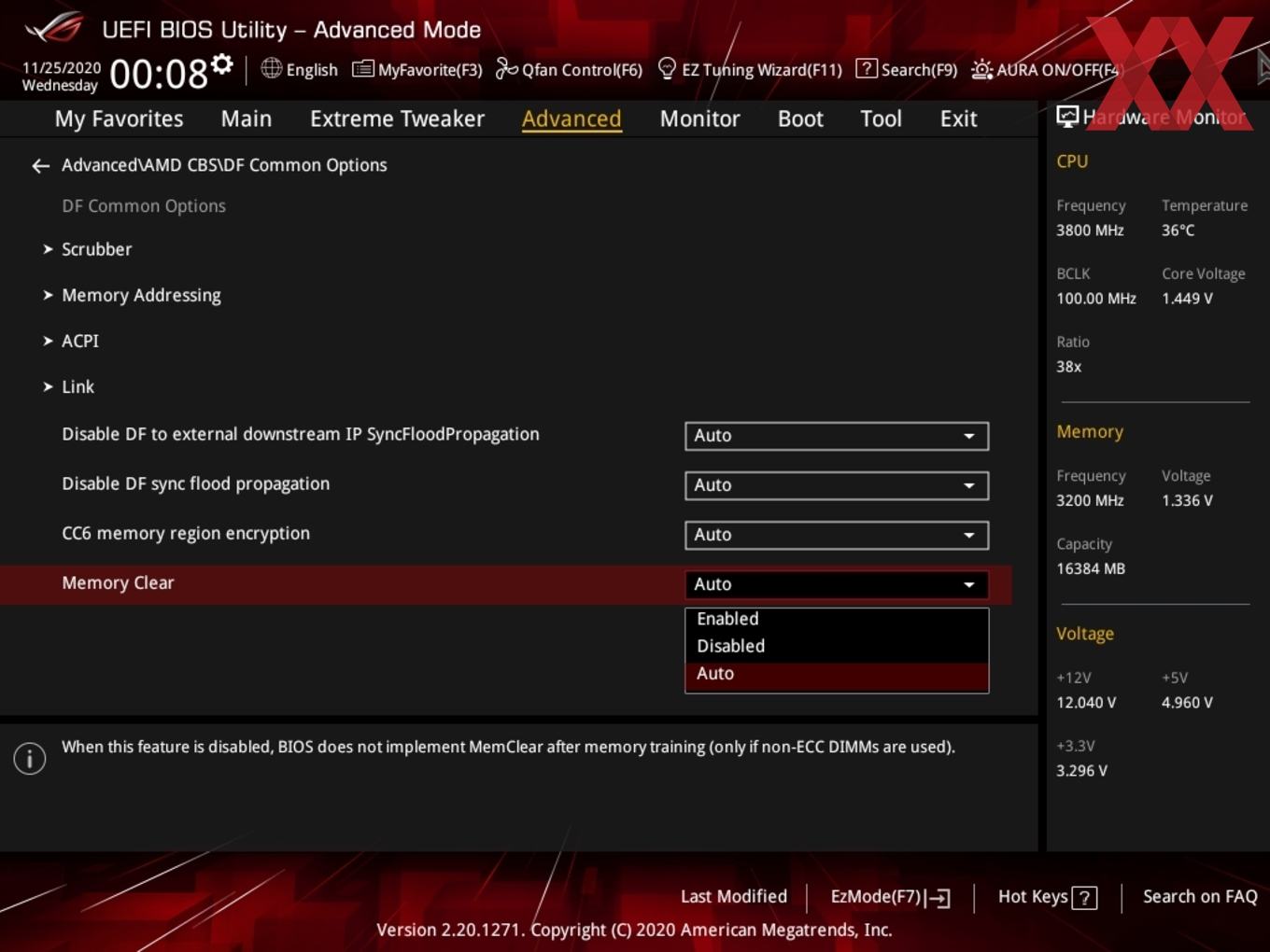Open Last Modified settings
The height and width of the screenshot is (952, 1270).
(734, 897)
